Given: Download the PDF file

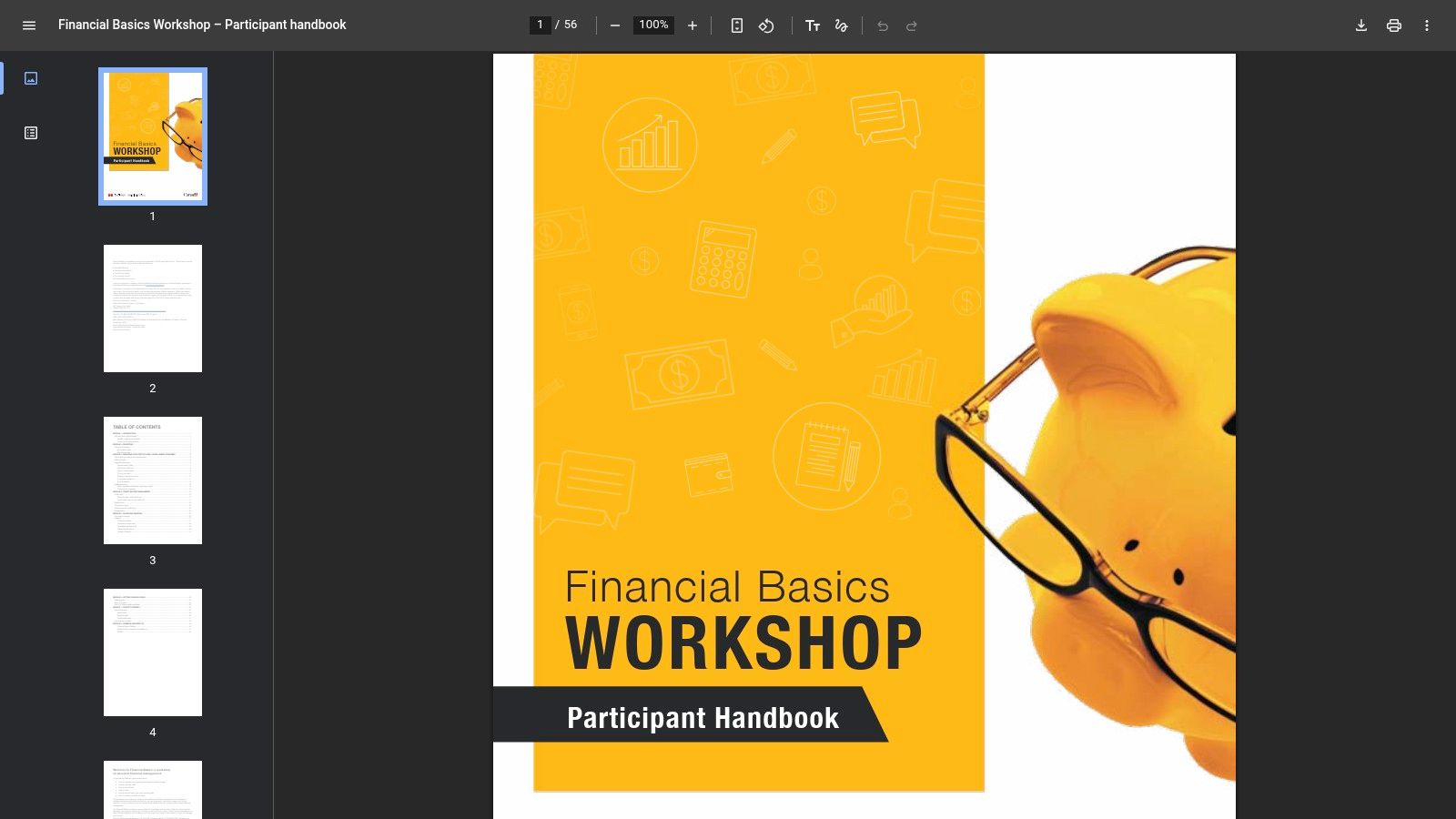Looking at the screenshot, I should pos(1361,25).
